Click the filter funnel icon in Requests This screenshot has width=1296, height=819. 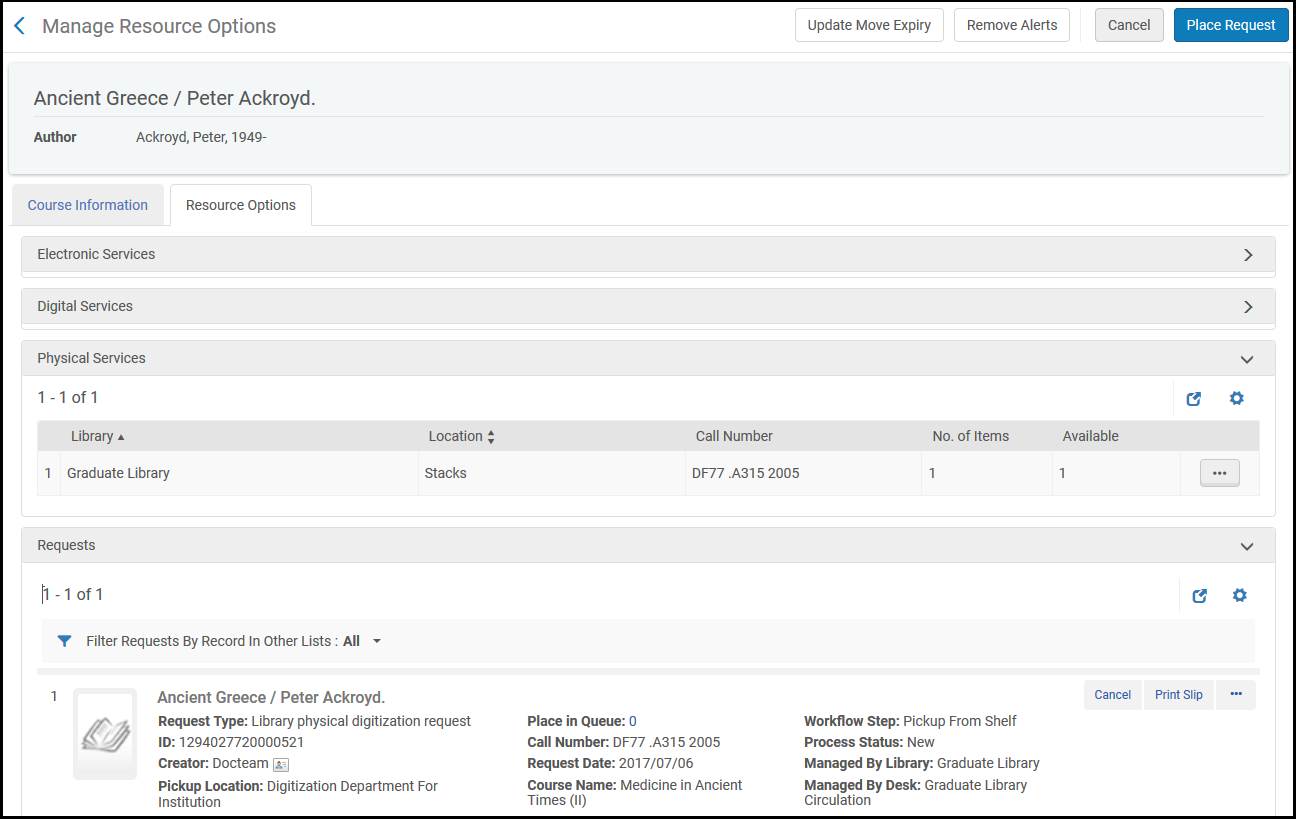64,641
